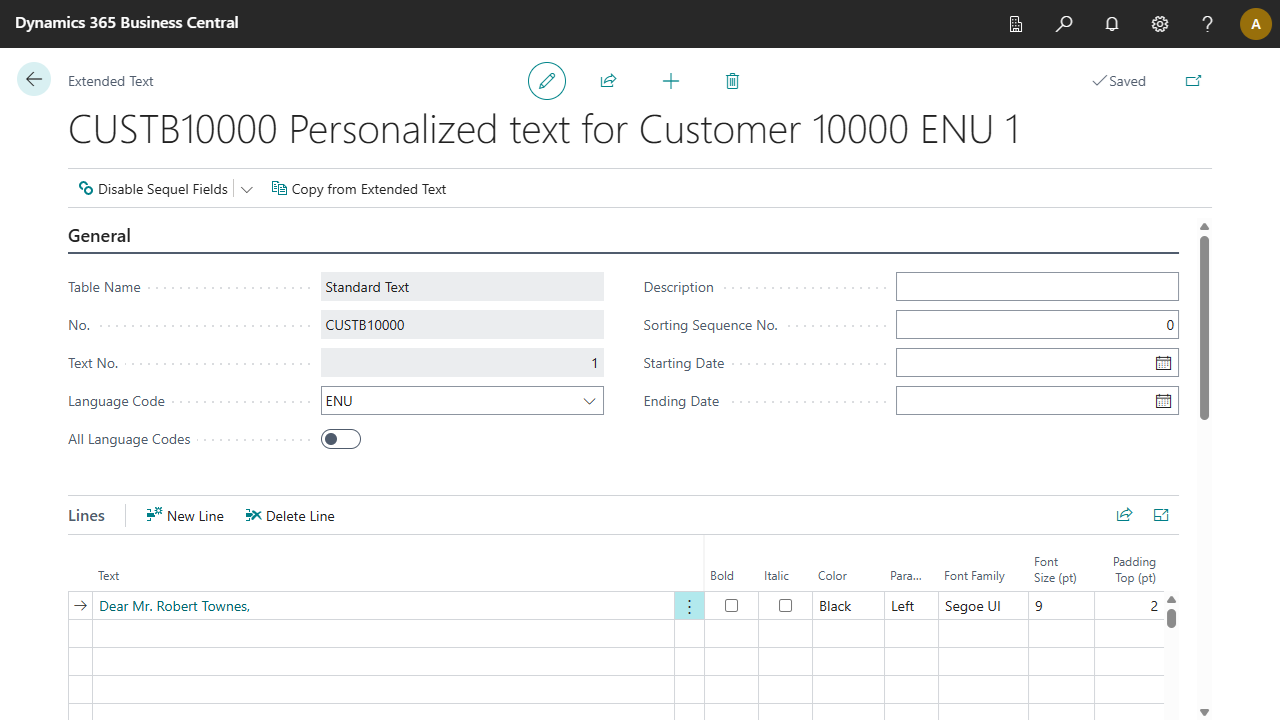Click the back arrow button

pos(34,80)
